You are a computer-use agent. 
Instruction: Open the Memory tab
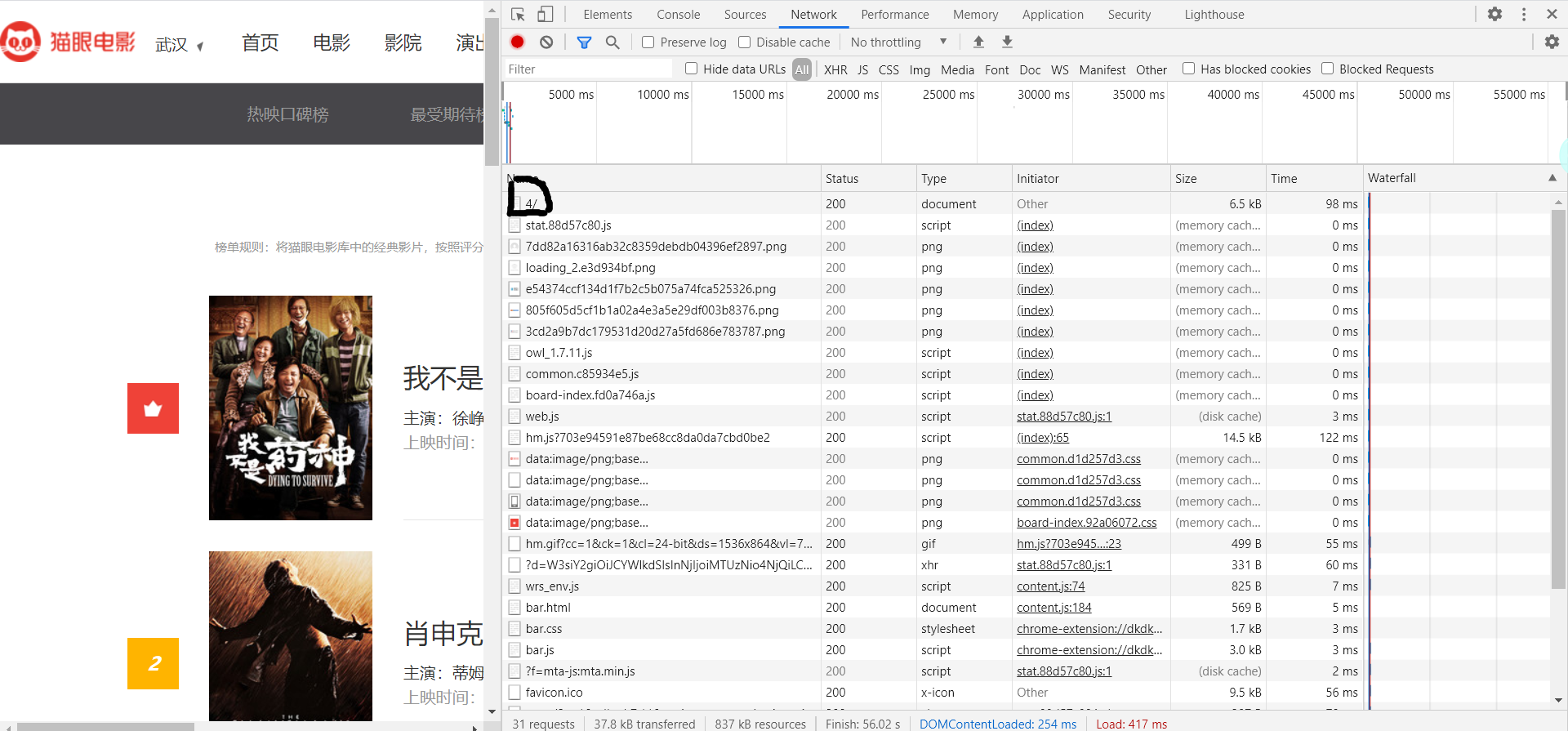tap(975, 15)
